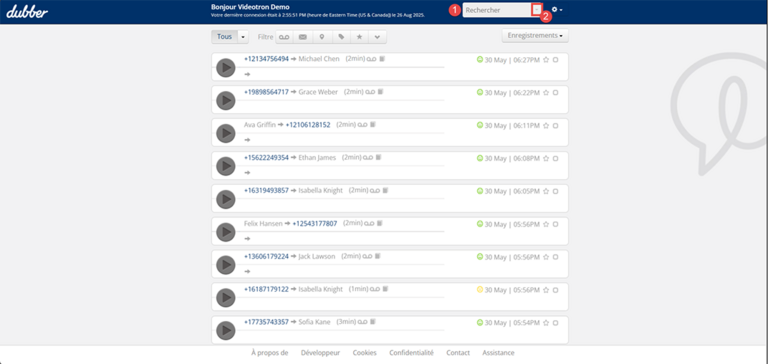The width and height of the screenshot is (768, 364).
Task: Play the Felix Hansen recording
Action: coord(225,232)
